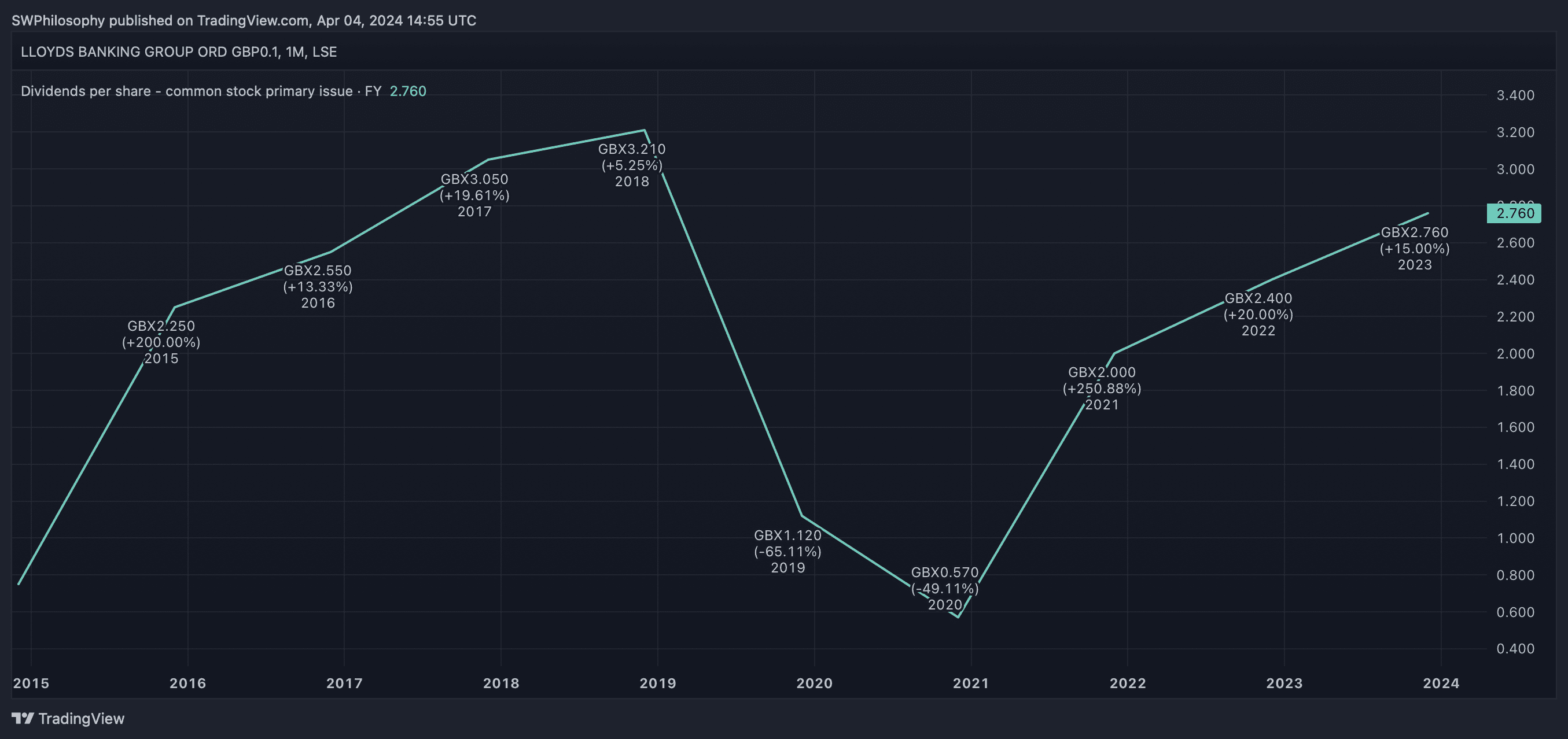Click the 2022 label on time axis
The width and height of the screenshot is (1568, 739).
click(1128, 683)
